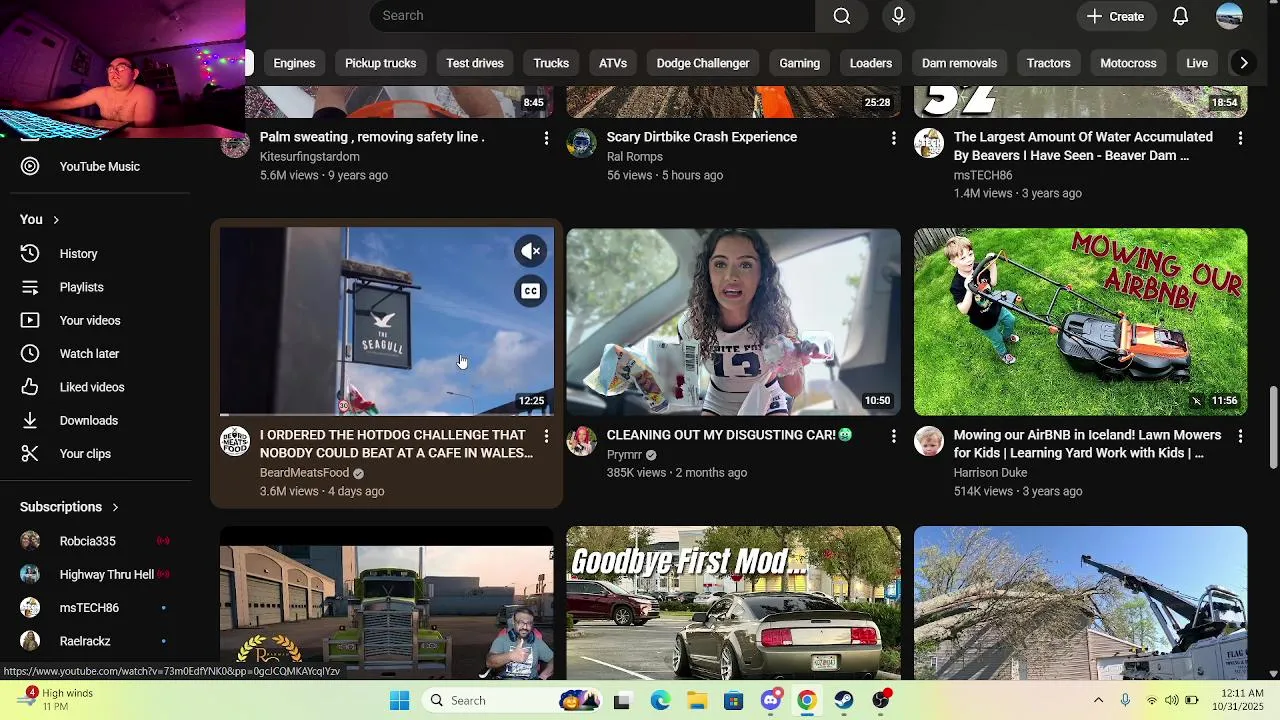Play the Goodbye First Mod thumbnail

coord(733,602)
